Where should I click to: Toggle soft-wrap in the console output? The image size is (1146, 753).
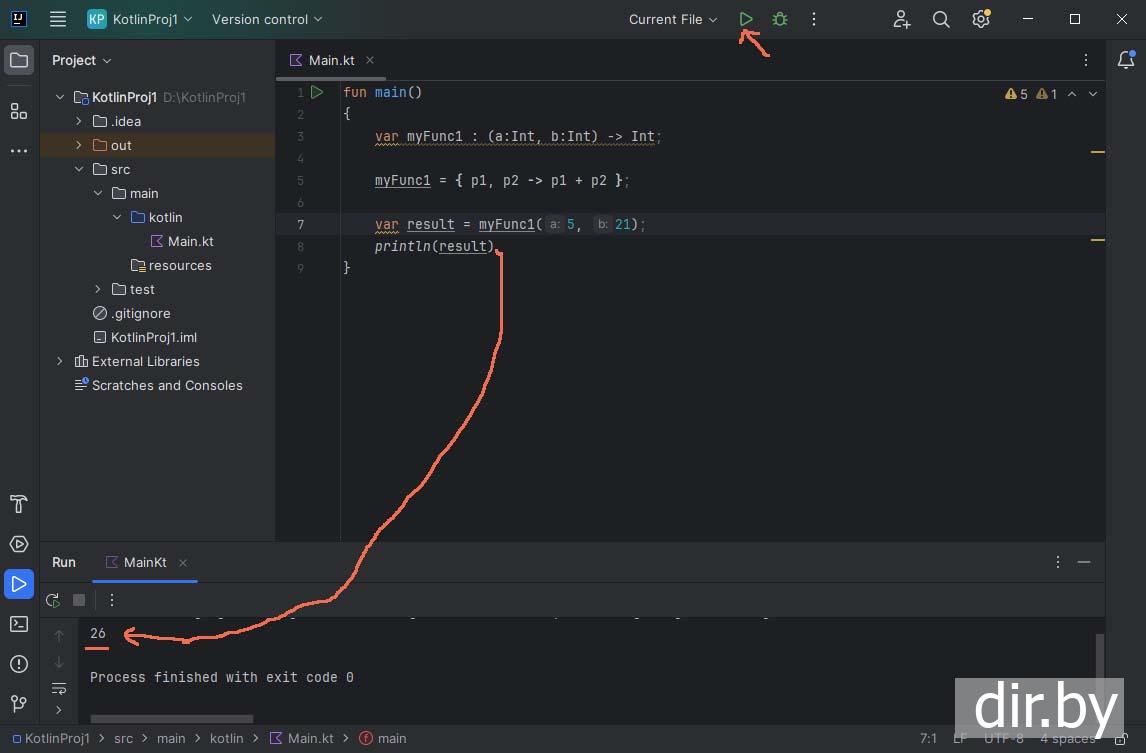pos(59,688)
